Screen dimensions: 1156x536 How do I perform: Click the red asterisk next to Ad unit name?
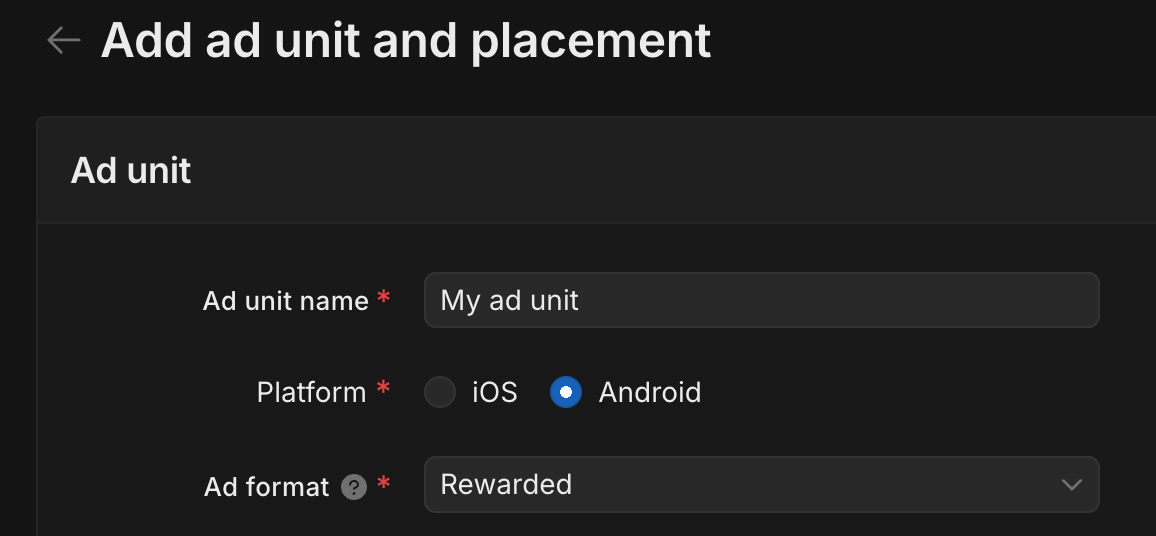(384, 299)
